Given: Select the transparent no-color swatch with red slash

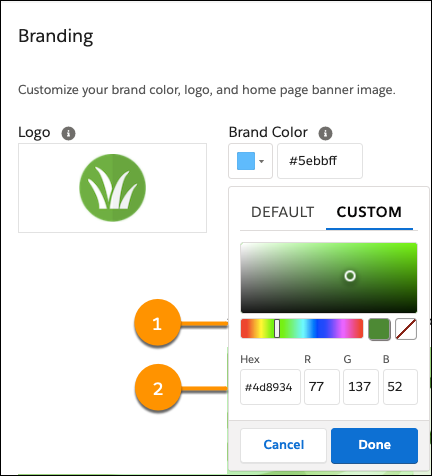Looking at the screenshot, I should [406, 329].
